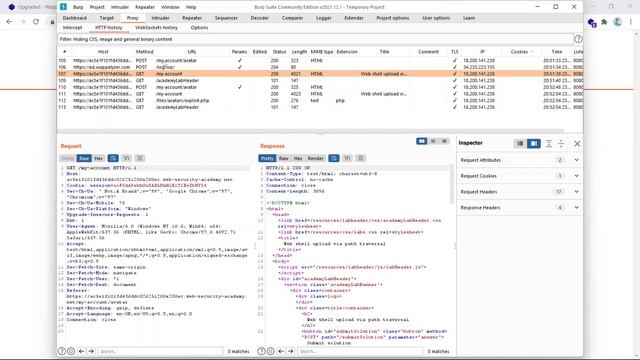Switch Response view to Hex
Image resolution: width=640 pixels, height=360 pixels.
tap(298, 158)
